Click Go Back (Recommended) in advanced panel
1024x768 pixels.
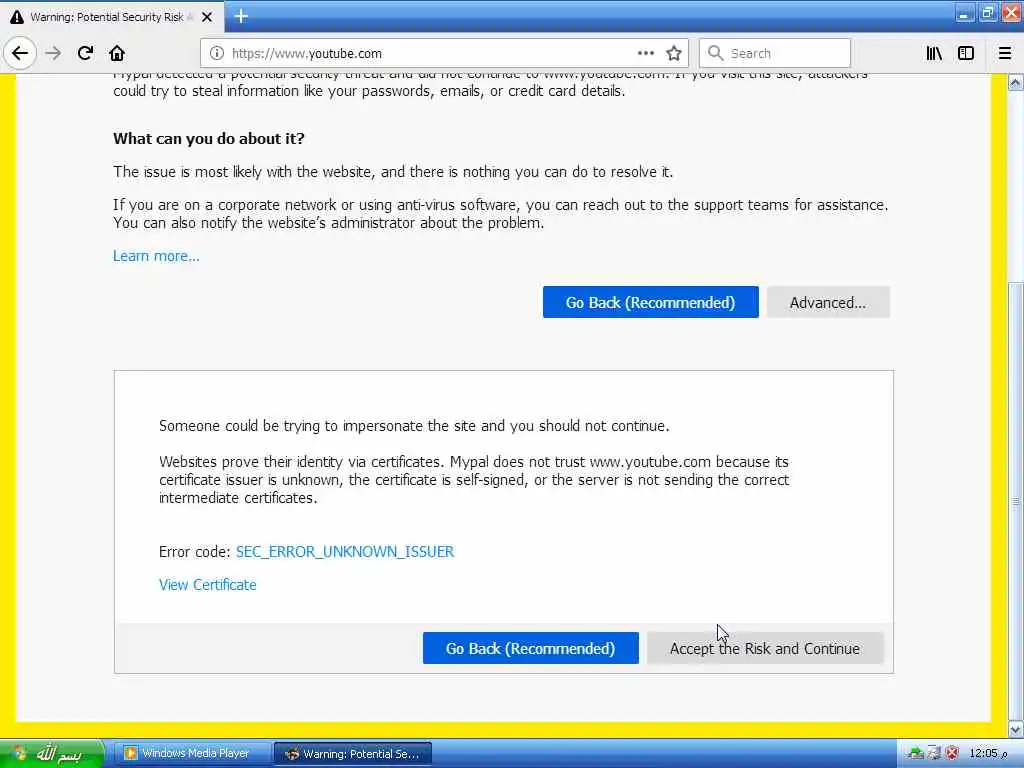[531, 648]
